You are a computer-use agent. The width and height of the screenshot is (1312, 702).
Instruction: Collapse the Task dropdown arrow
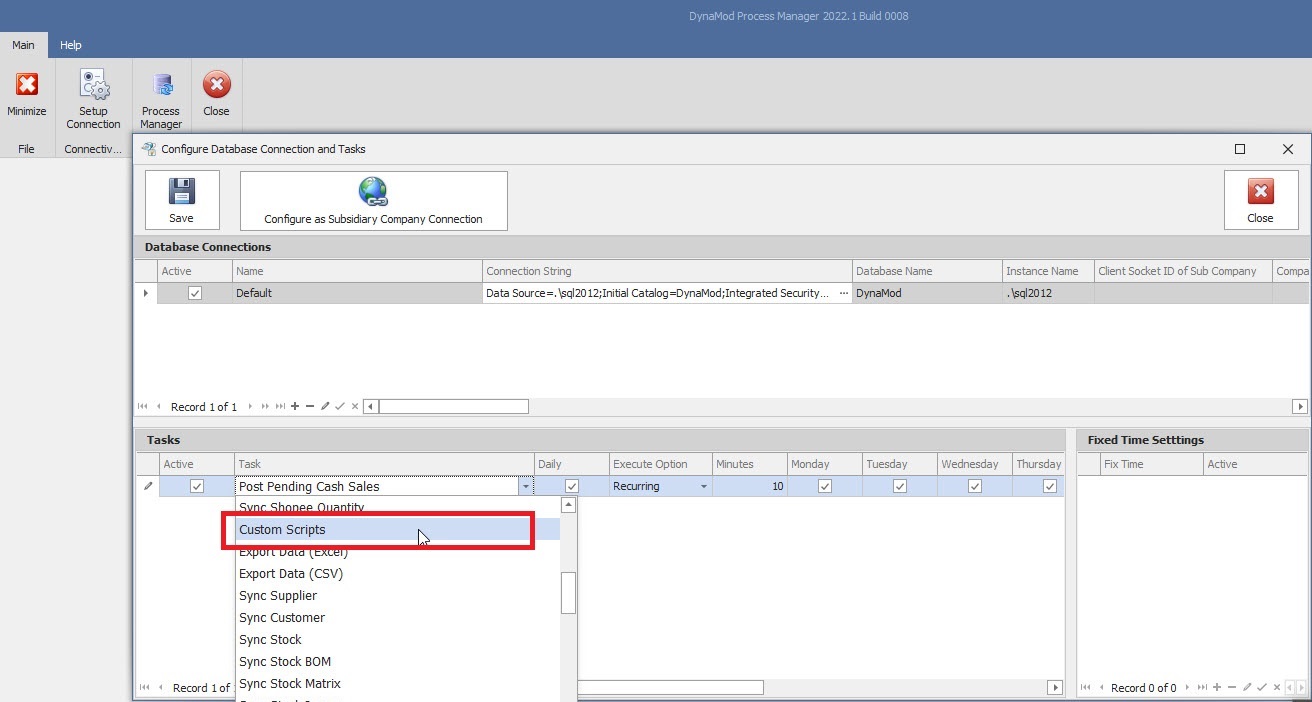coord(525,487)
